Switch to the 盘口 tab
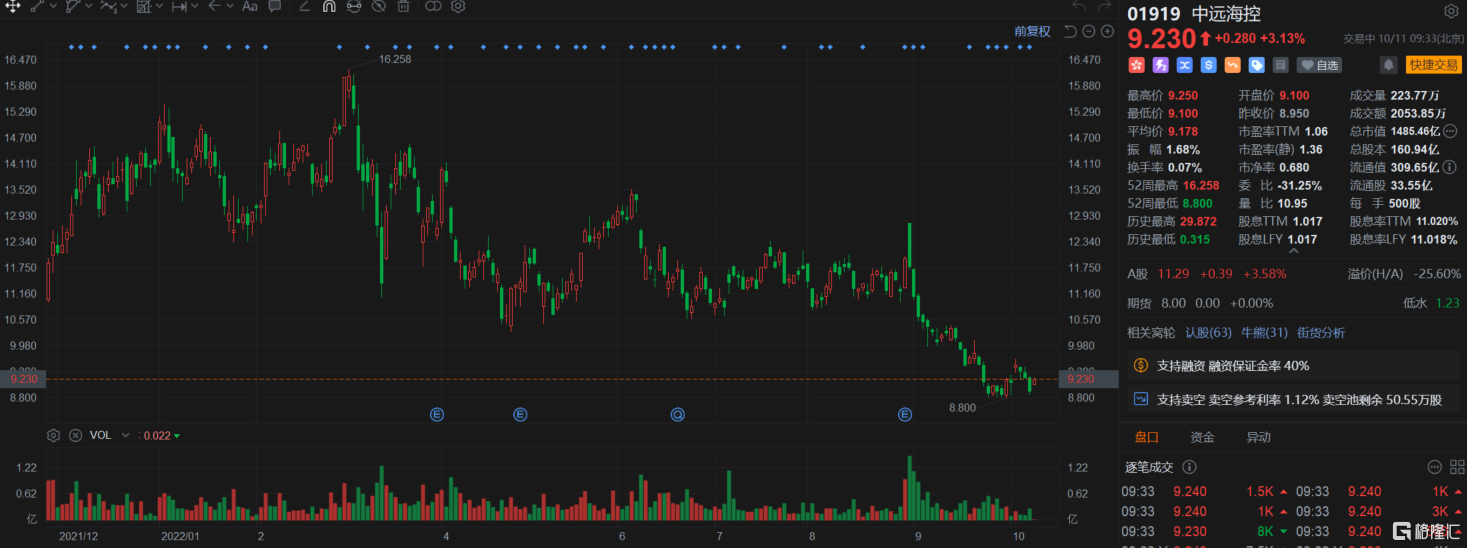This screenshot has width=1467, height=548. 1146,437
